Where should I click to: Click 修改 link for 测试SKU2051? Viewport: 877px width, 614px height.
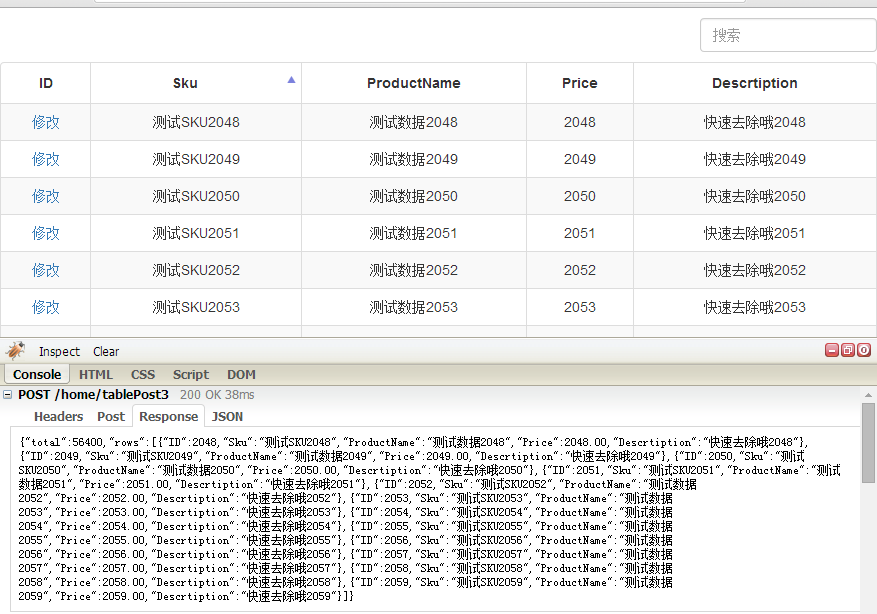point(45,233)
